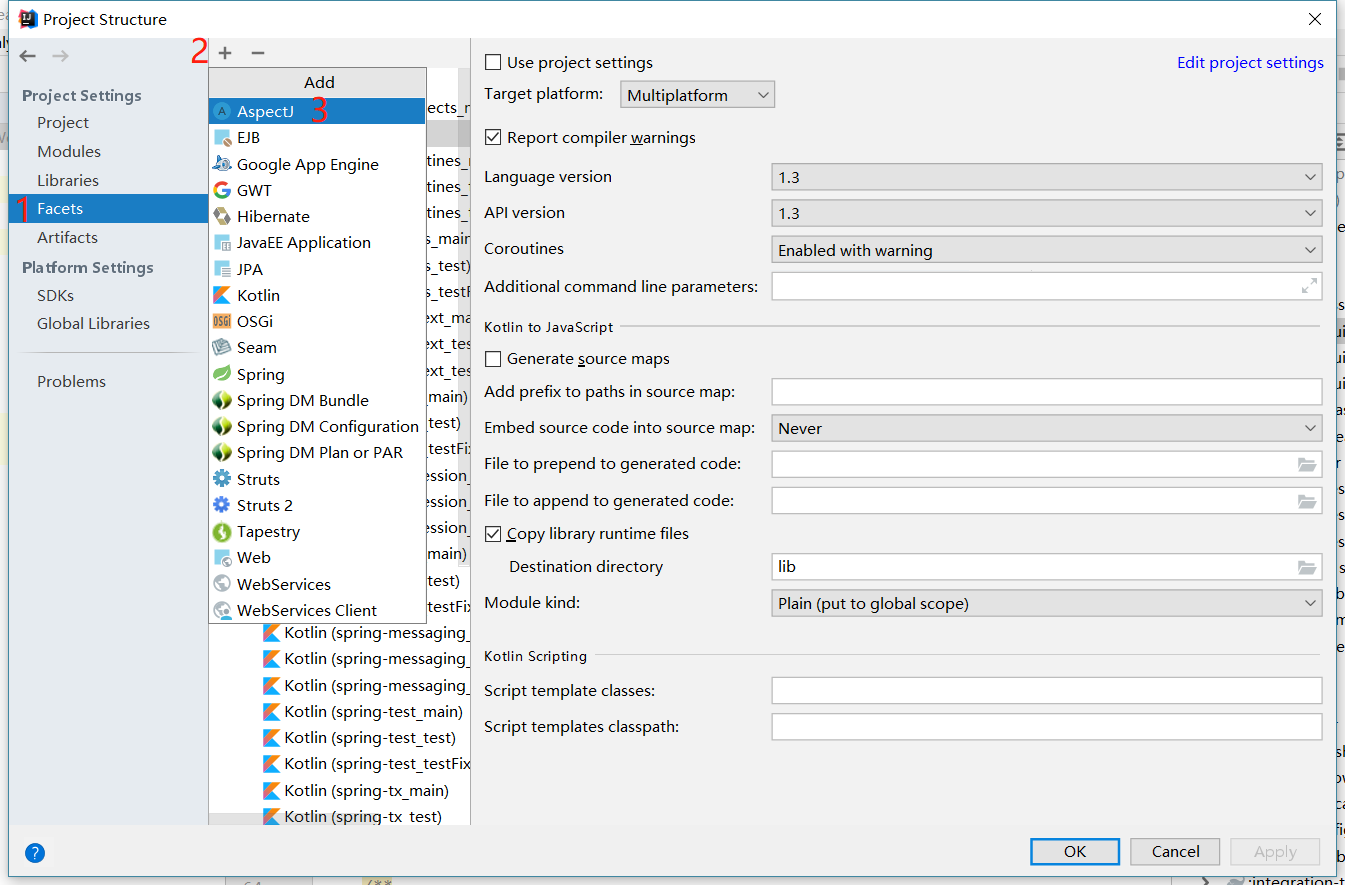Image resolution: width=1345 pixels, height=885 pixels.
Task: Click the remove facet minus icon
Action: (258, 53)
